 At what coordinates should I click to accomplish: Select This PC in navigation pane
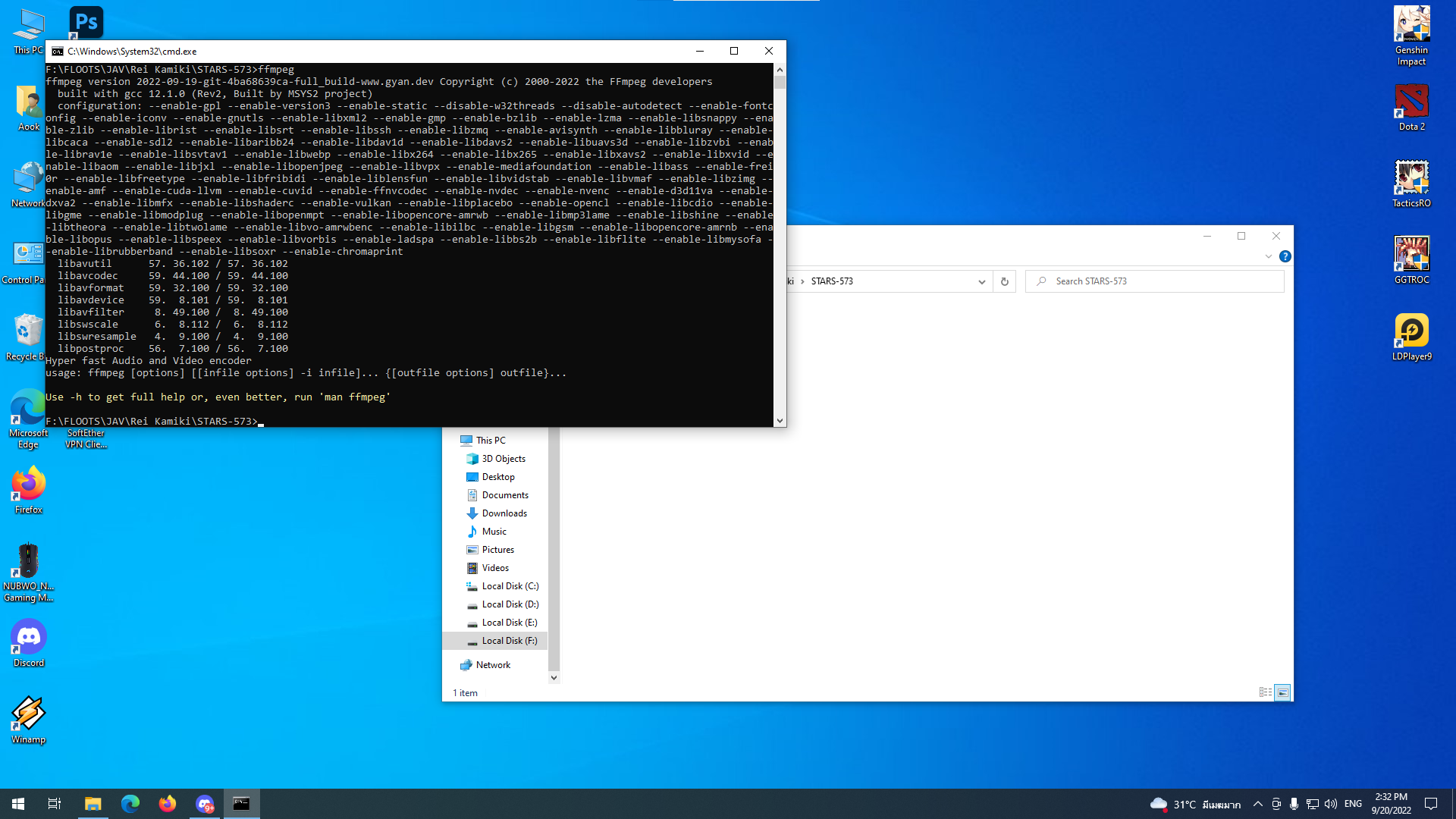490,440
